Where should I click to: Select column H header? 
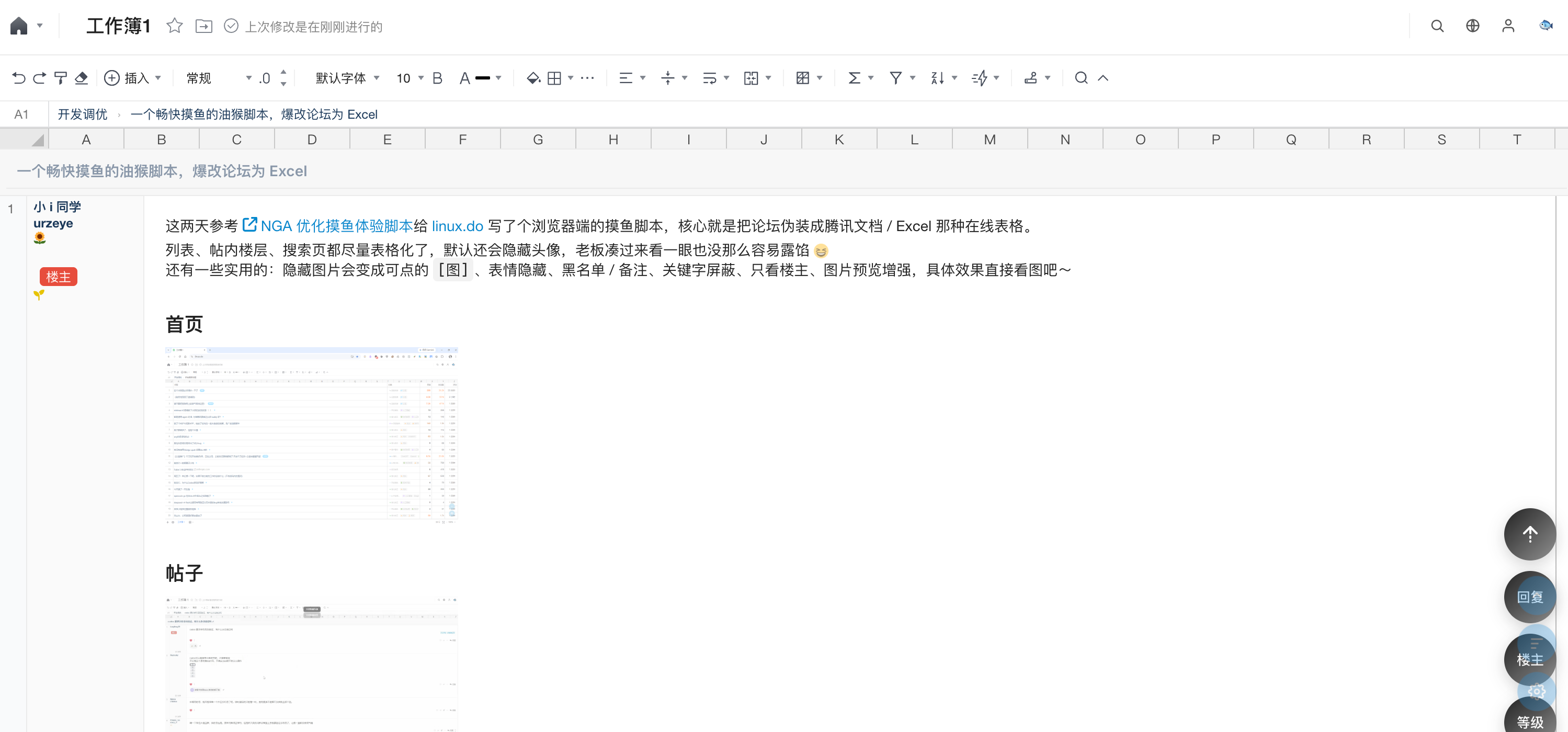(x=613, y=140)
